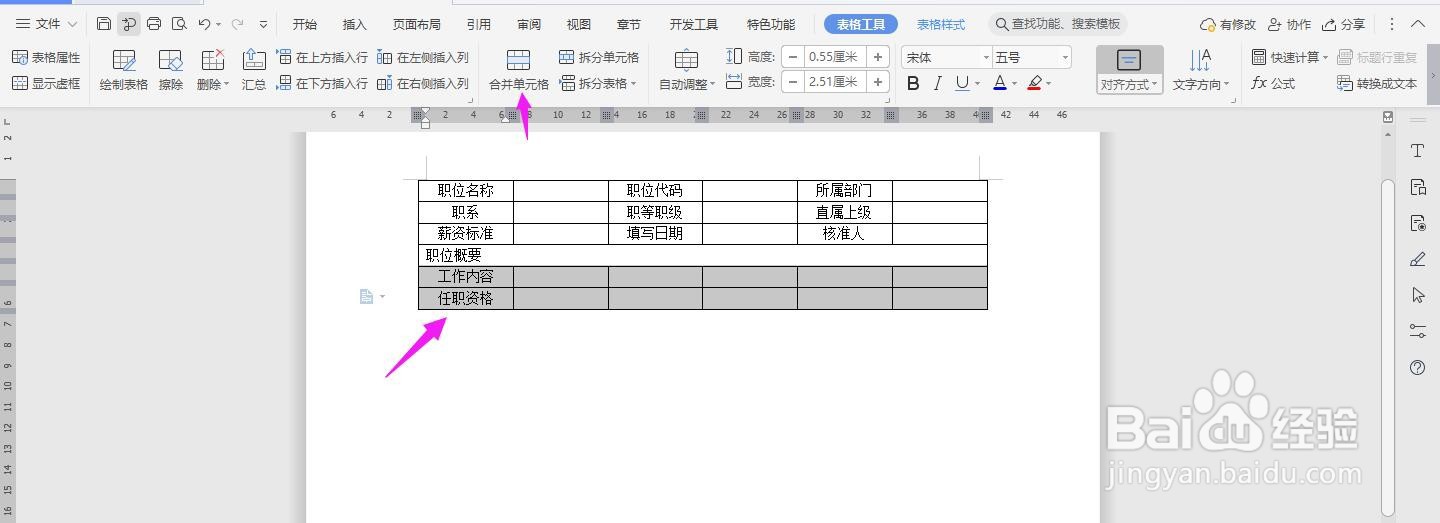Insert column right with 在右侧插入列
Viewport: 1440px width, 523px height.
[423, 84]
